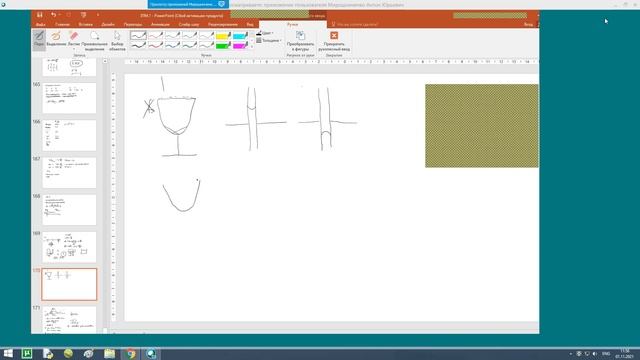This screenshot has width=640, height=360.
Task: Open the taskbar clock and date
Action: tap(625, 353)
